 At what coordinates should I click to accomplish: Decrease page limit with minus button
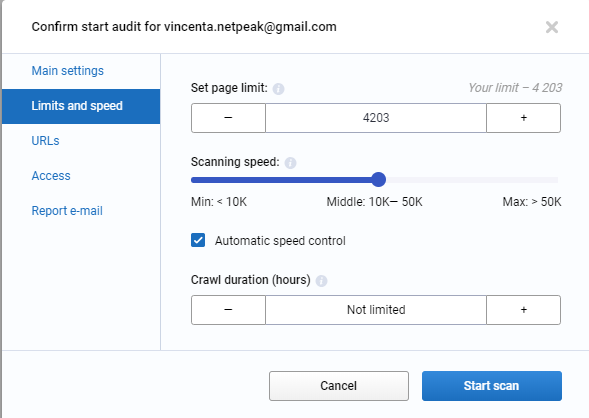click(x=228, y=118)
